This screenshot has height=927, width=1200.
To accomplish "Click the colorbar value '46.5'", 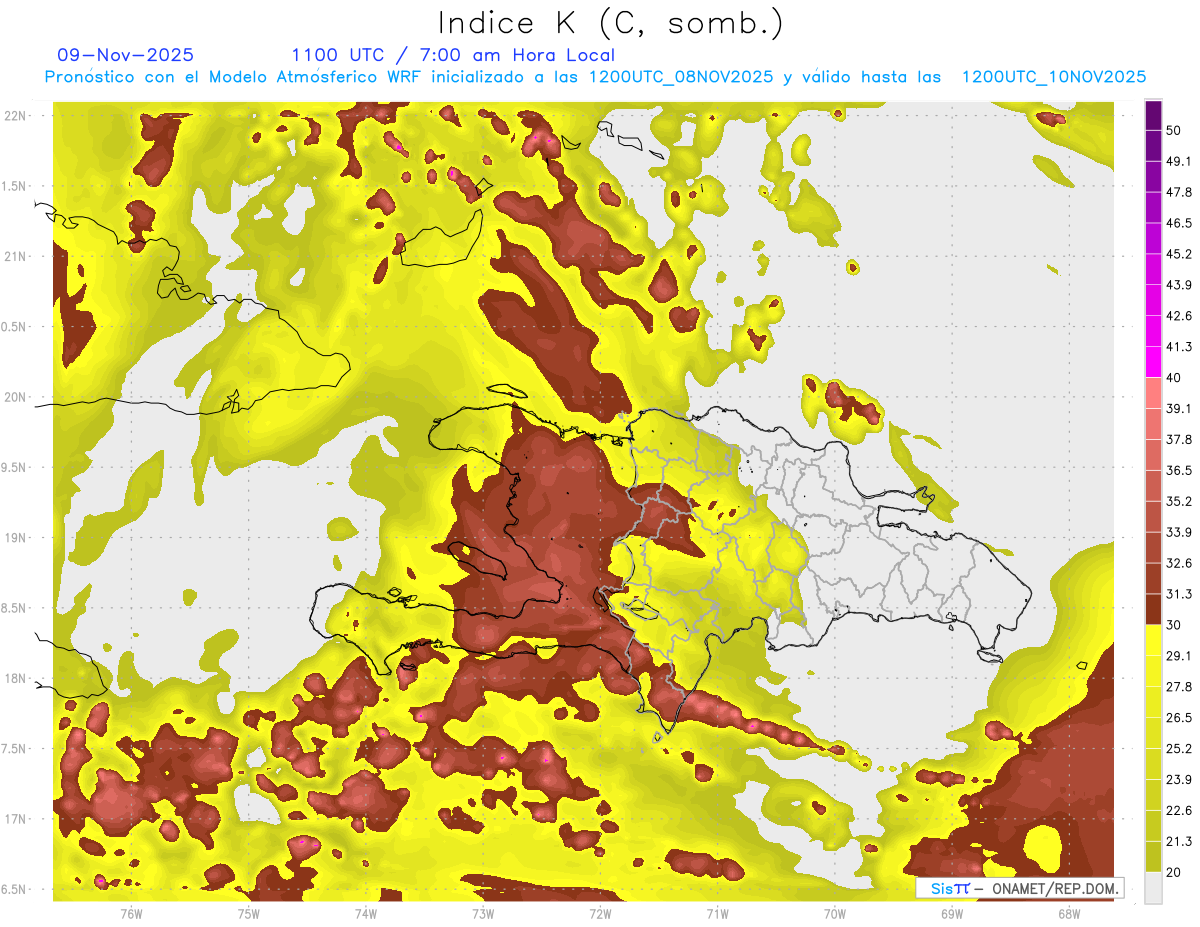I will (1179, 224).
